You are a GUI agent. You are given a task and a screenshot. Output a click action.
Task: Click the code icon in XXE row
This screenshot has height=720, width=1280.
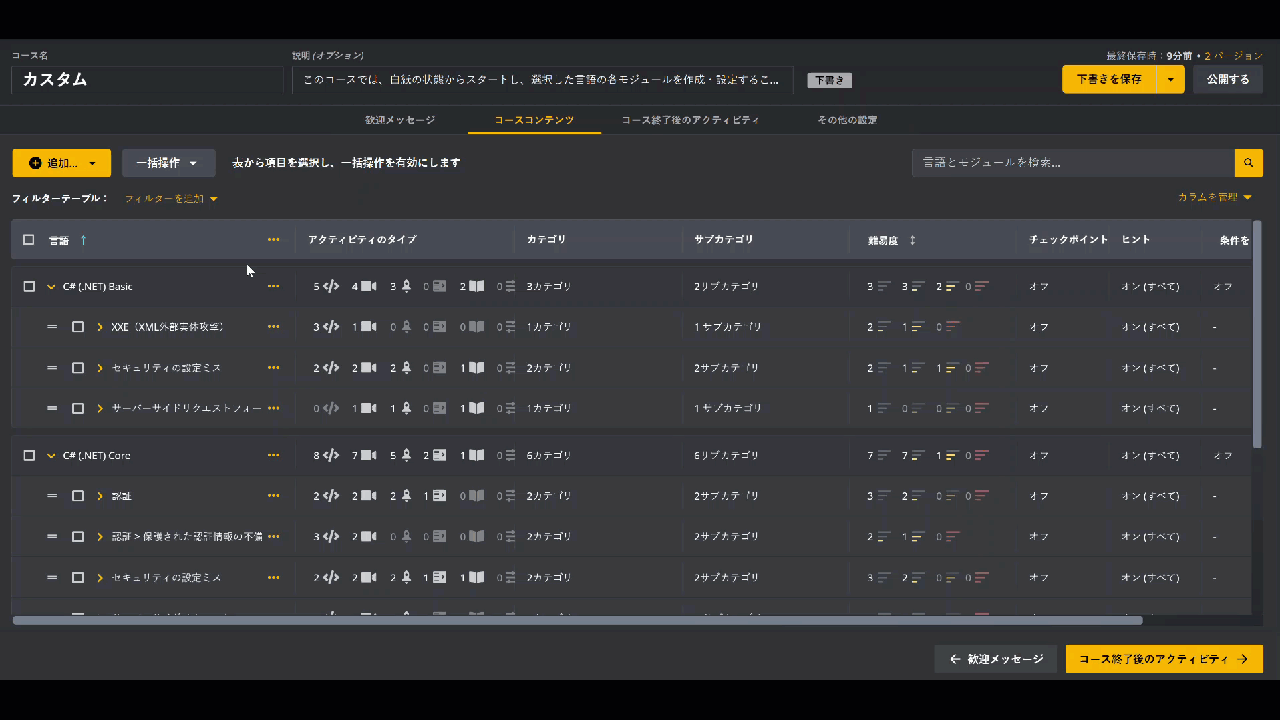332,327
